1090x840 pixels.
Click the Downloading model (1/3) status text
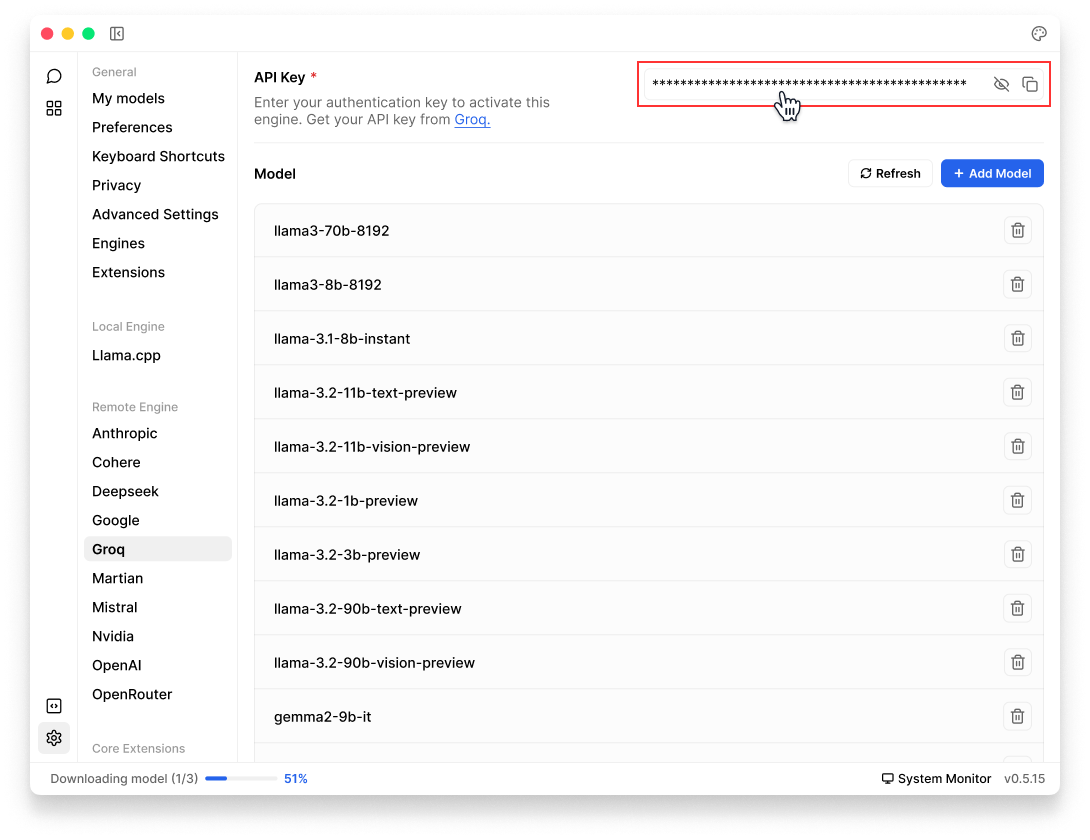(124, 779)
